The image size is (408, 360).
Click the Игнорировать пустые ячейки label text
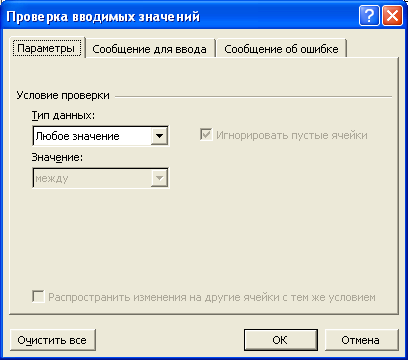292,135
